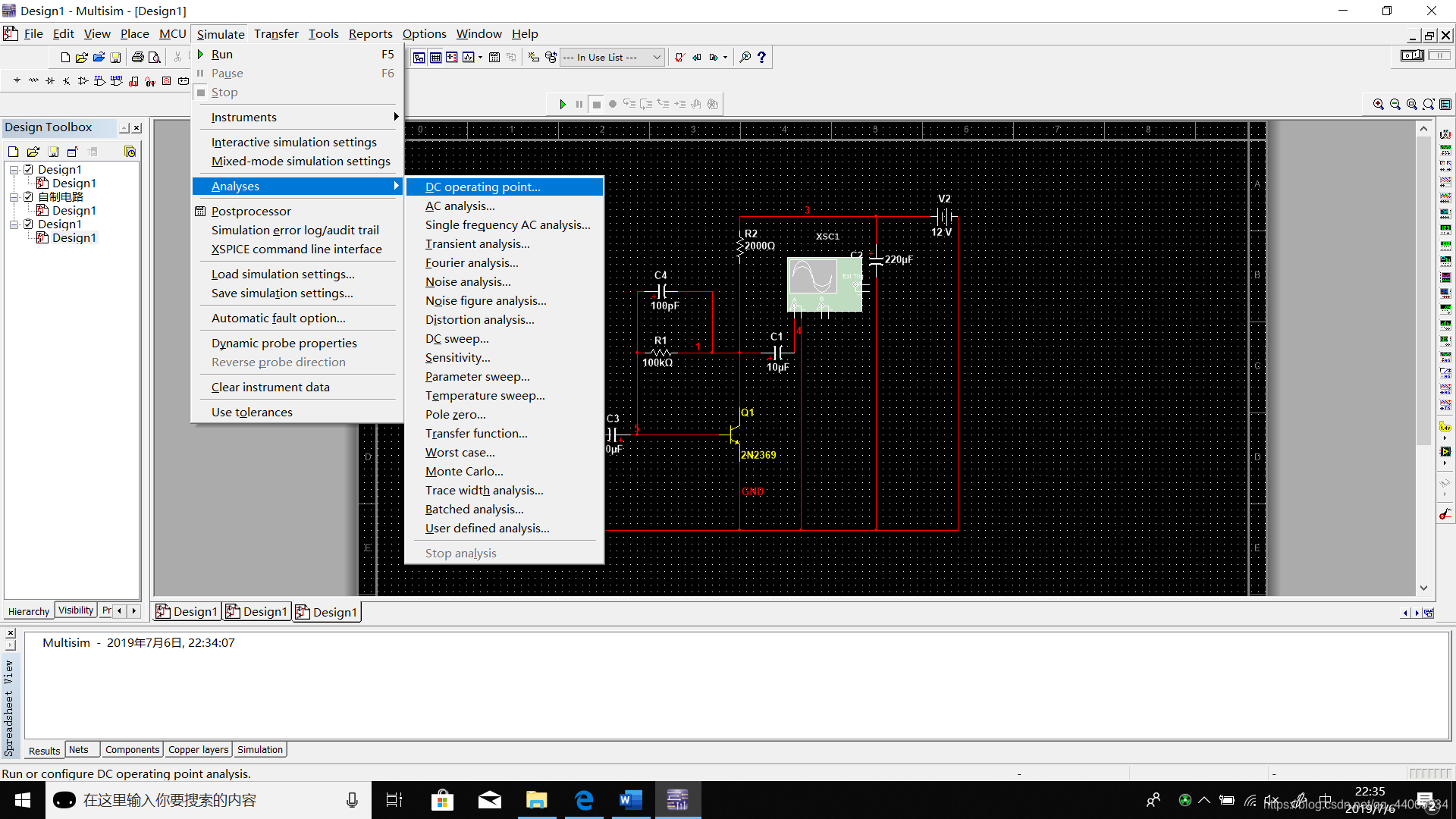This screenshot has width=1456, height=819.
Task: Collapse the 自制电路 tree node
Action: [x=14, y=197]
